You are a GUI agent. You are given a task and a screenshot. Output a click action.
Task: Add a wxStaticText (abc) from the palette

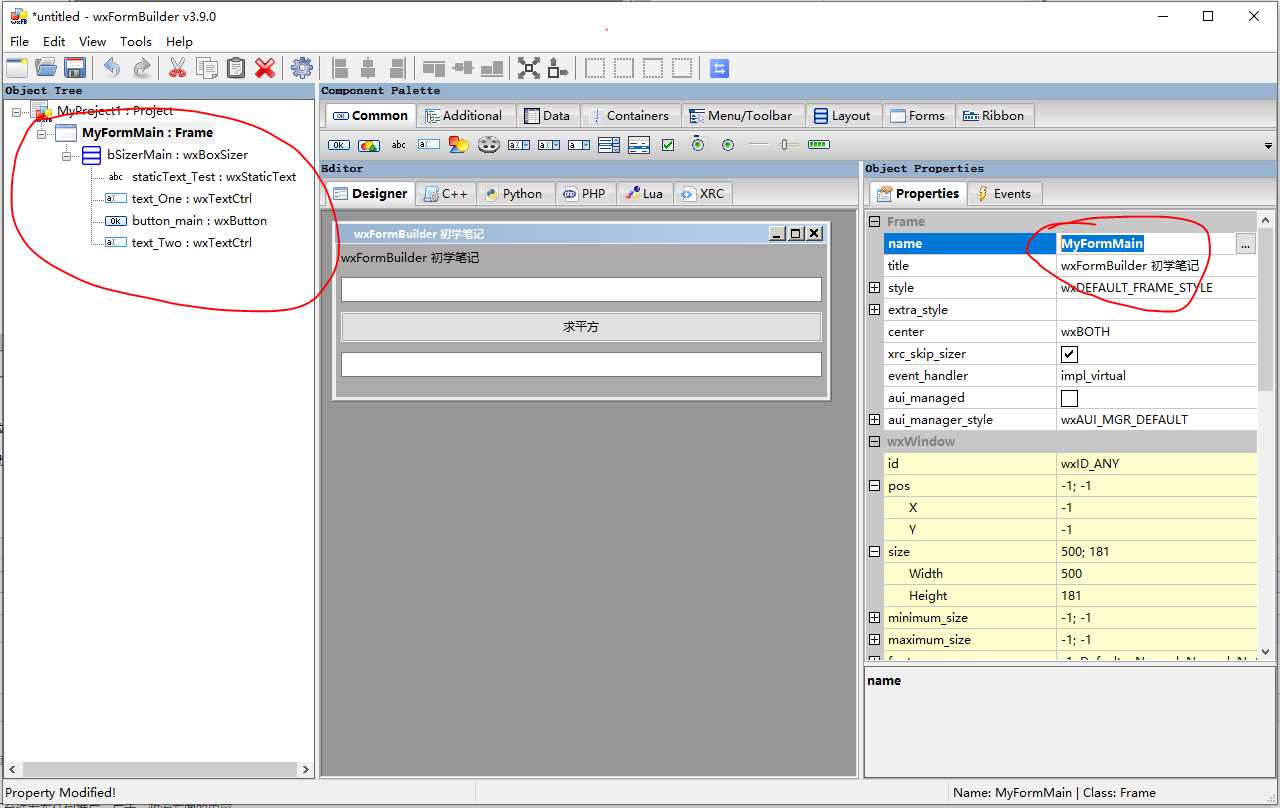coord(399,145)
